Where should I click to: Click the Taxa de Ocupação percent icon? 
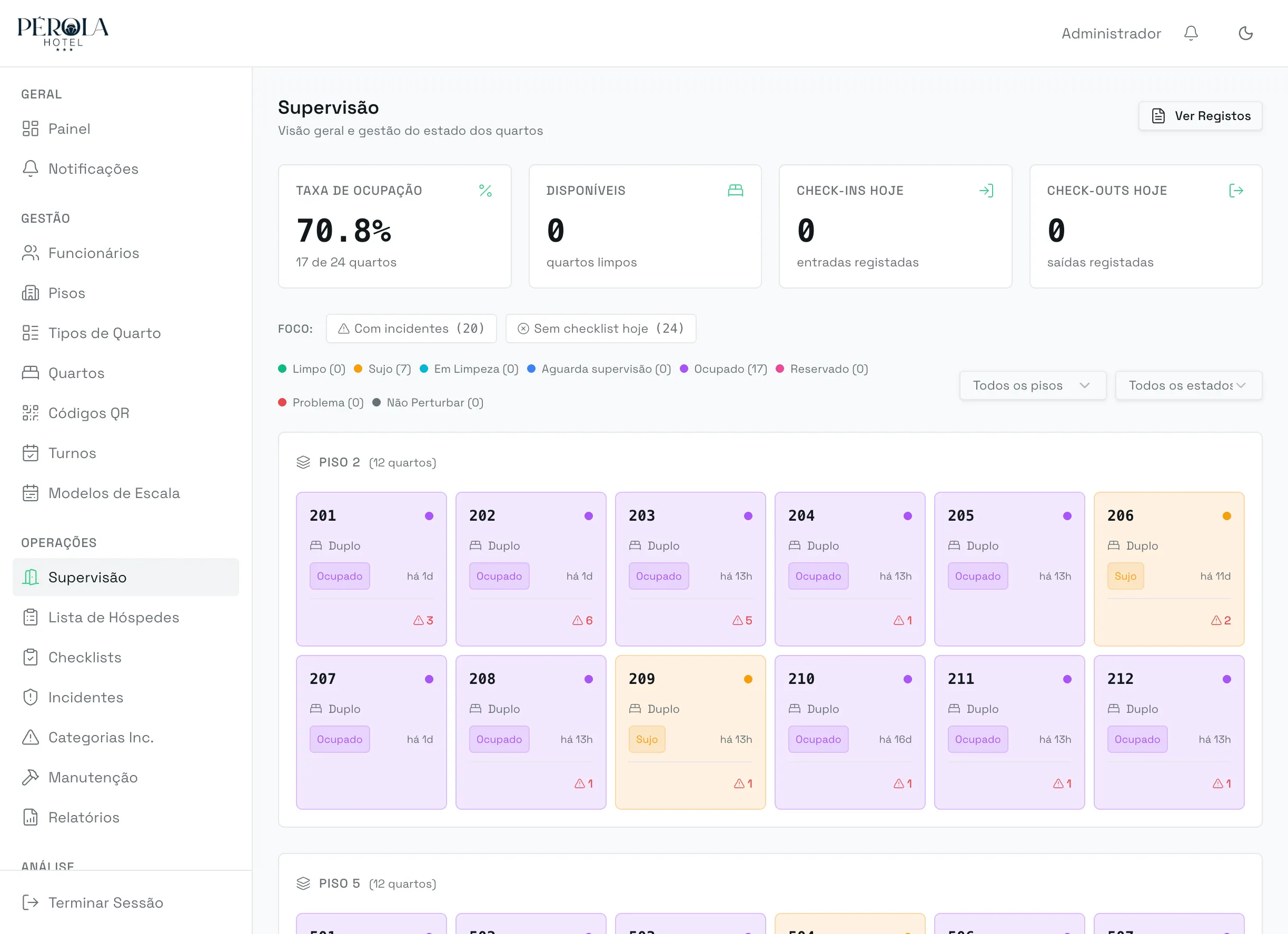coord(485,191)
